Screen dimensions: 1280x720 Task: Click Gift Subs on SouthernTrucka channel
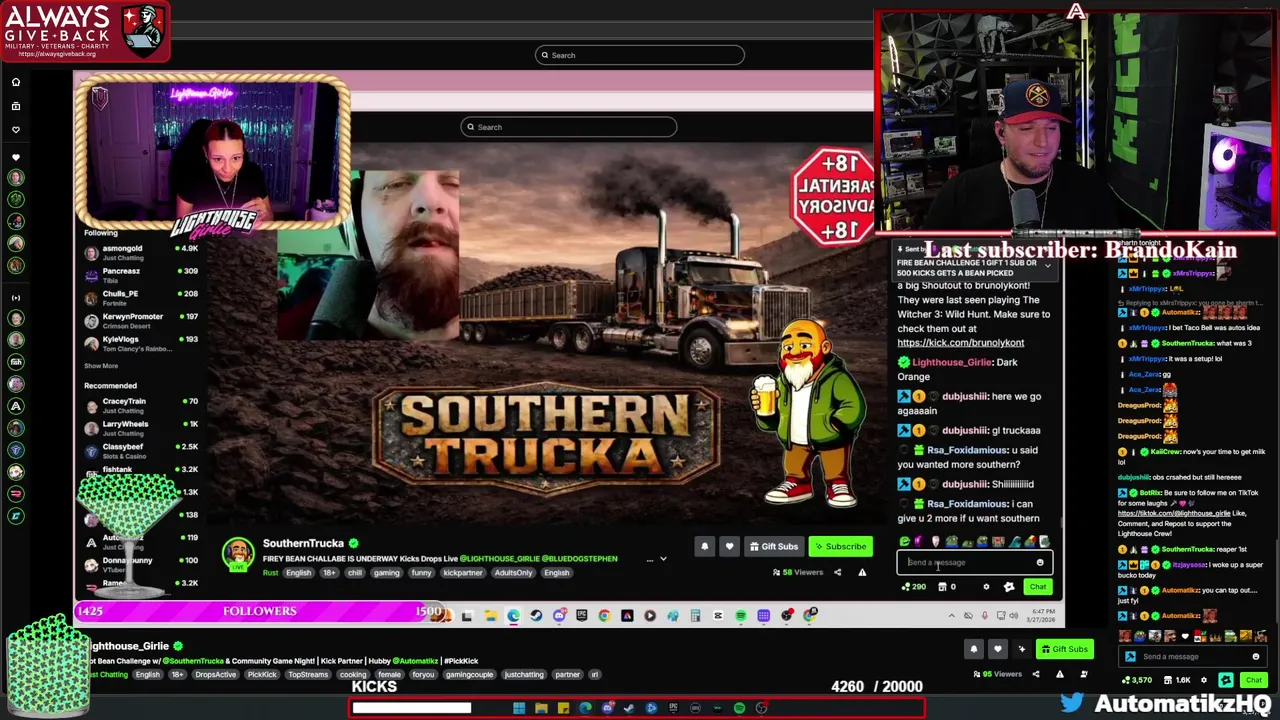(774, 546)
